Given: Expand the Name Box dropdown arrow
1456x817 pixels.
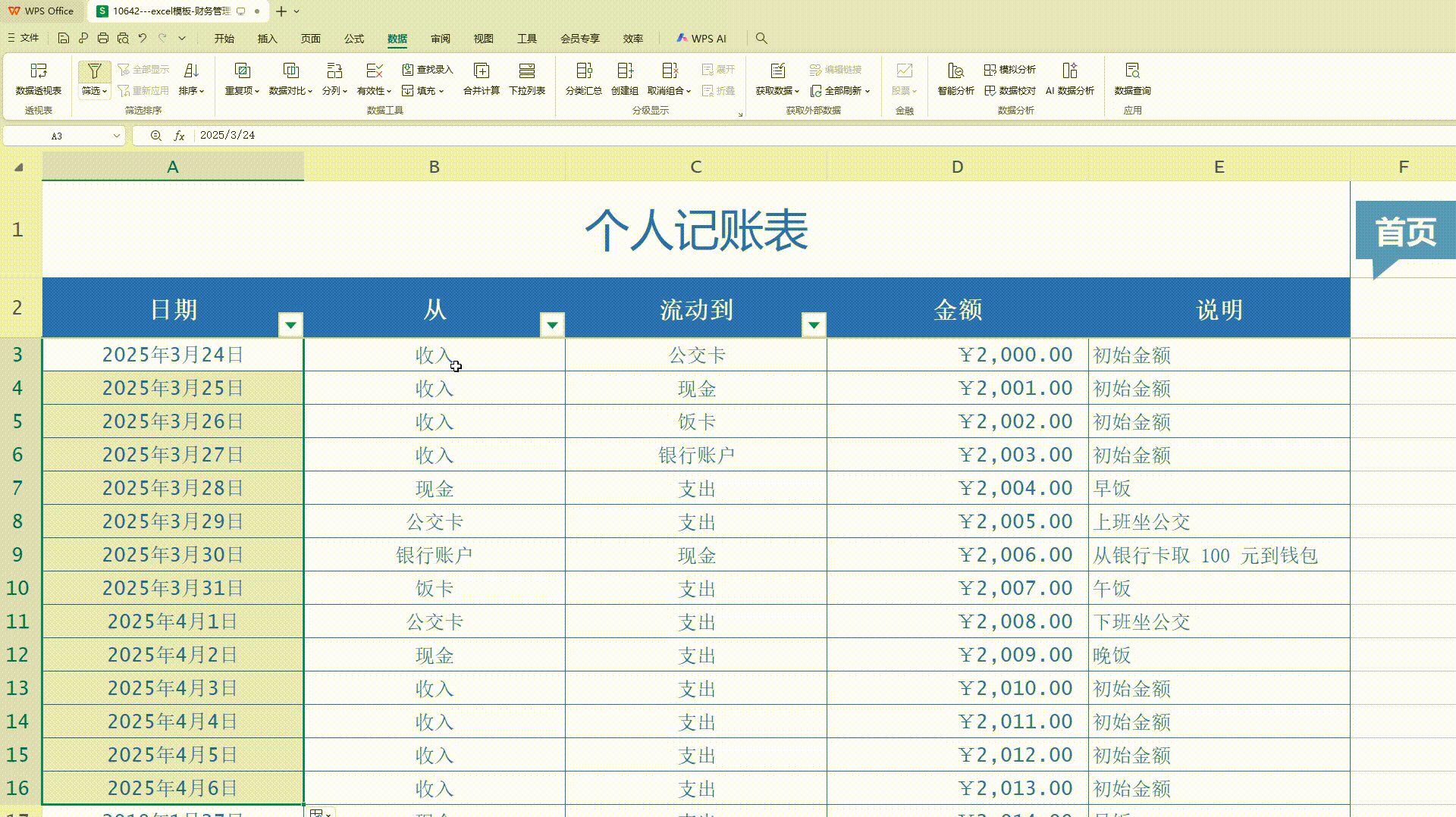Looking at the screenshot, I should (116, 136).
